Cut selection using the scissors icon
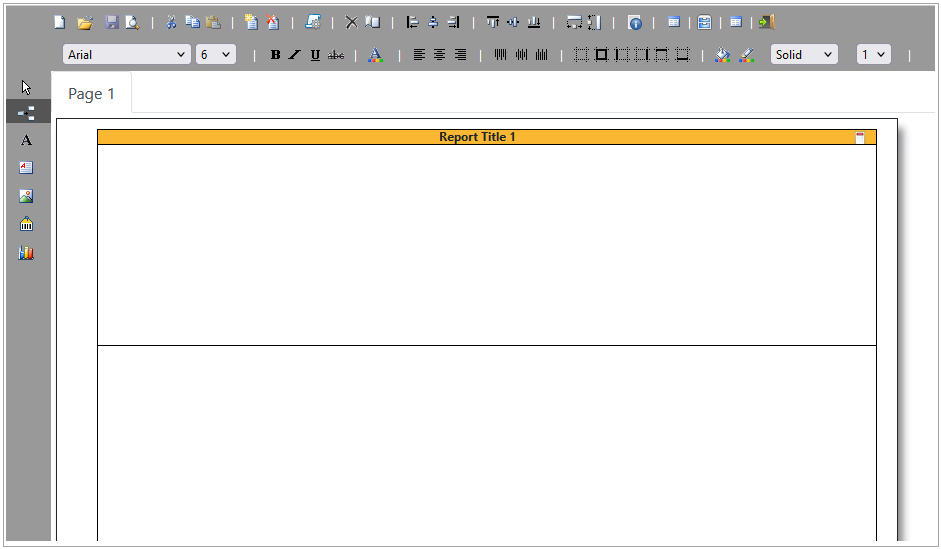This screenshot has width=941, height=549. click(171, 22)
